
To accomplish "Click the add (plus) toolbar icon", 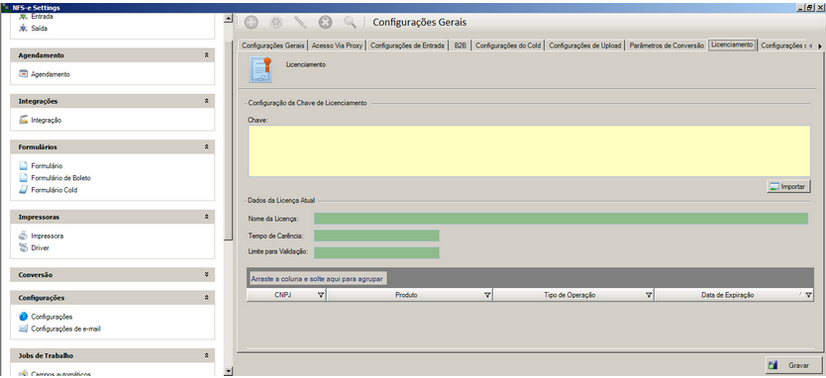I will click(x=251, y=22).
